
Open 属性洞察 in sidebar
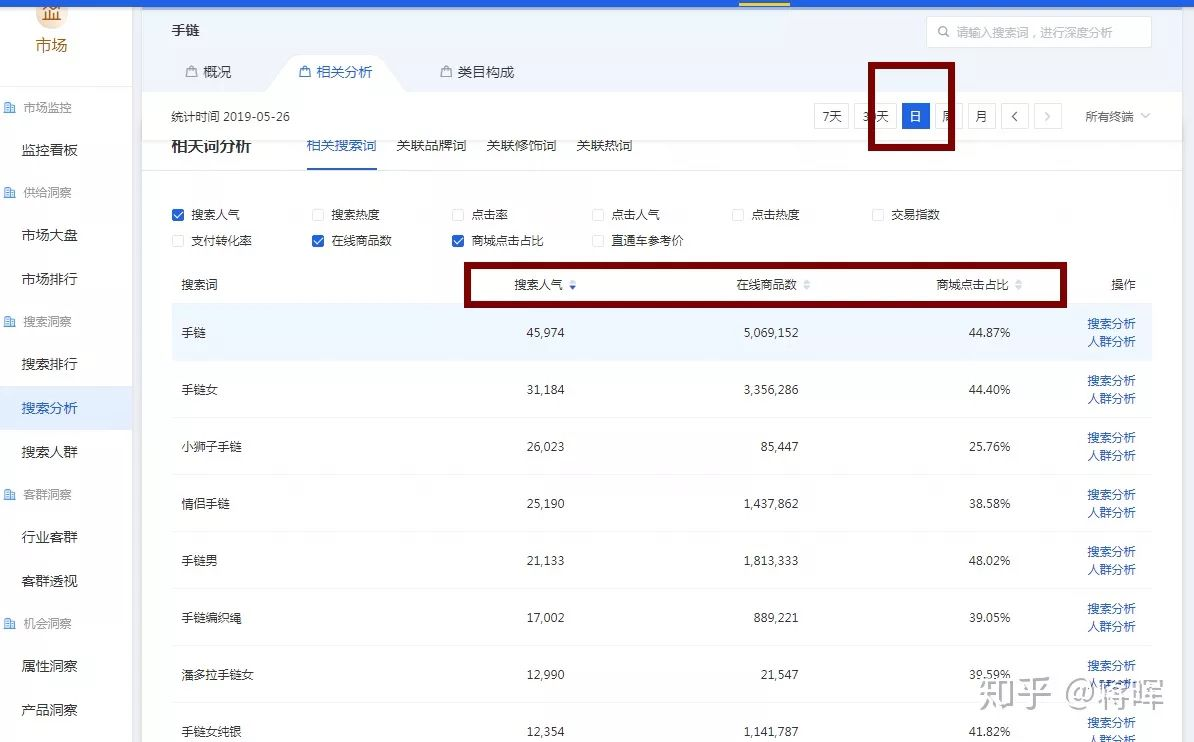(x=49, y=667)
